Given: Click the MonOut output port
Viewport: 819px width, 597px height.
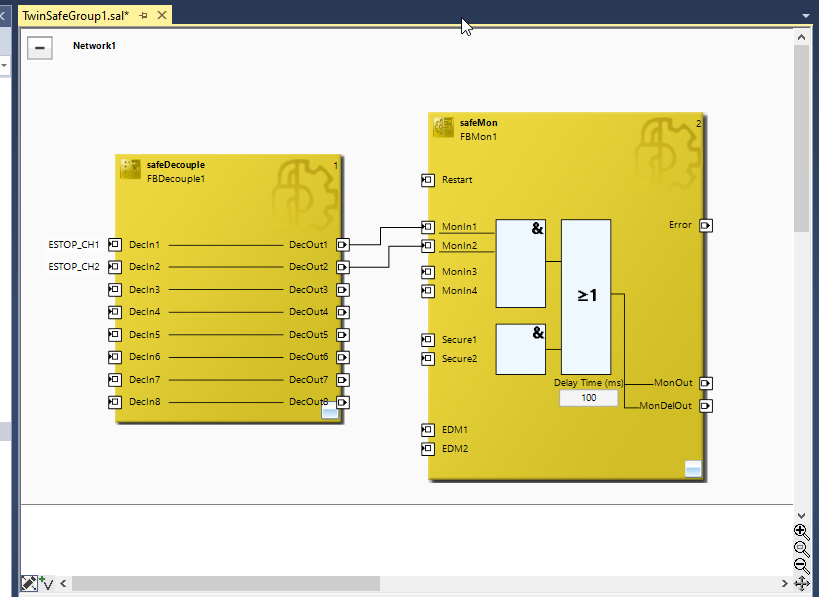Looking at the screenshot, I should click(706, 383).
